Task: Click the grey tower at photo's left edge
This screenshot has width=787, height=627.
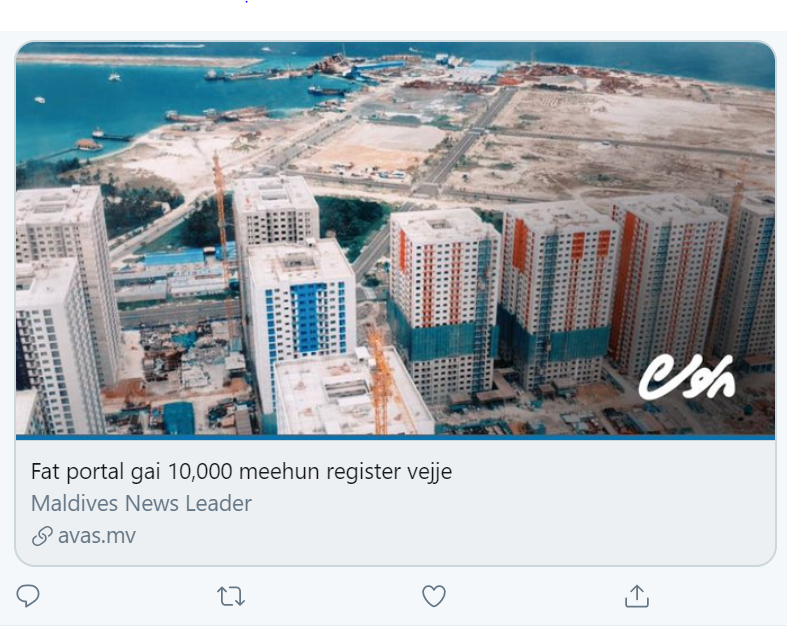Action: [55, 346]
